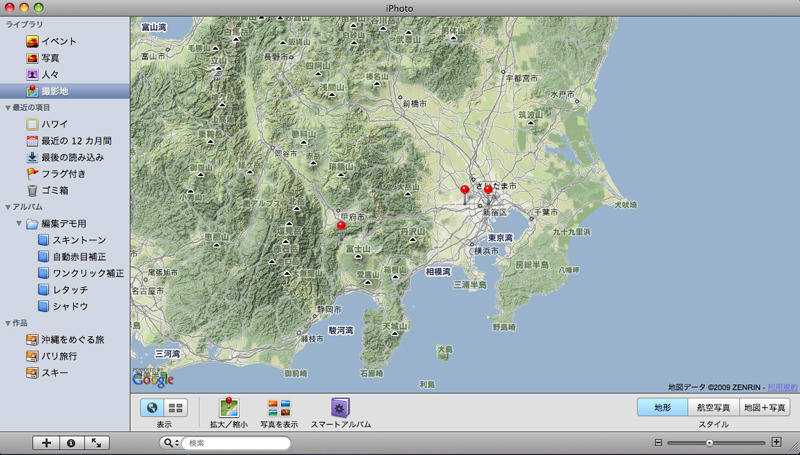Click the 千葉市 map label
Viewport: 800px width, 455px height.
tap(545, 212)
